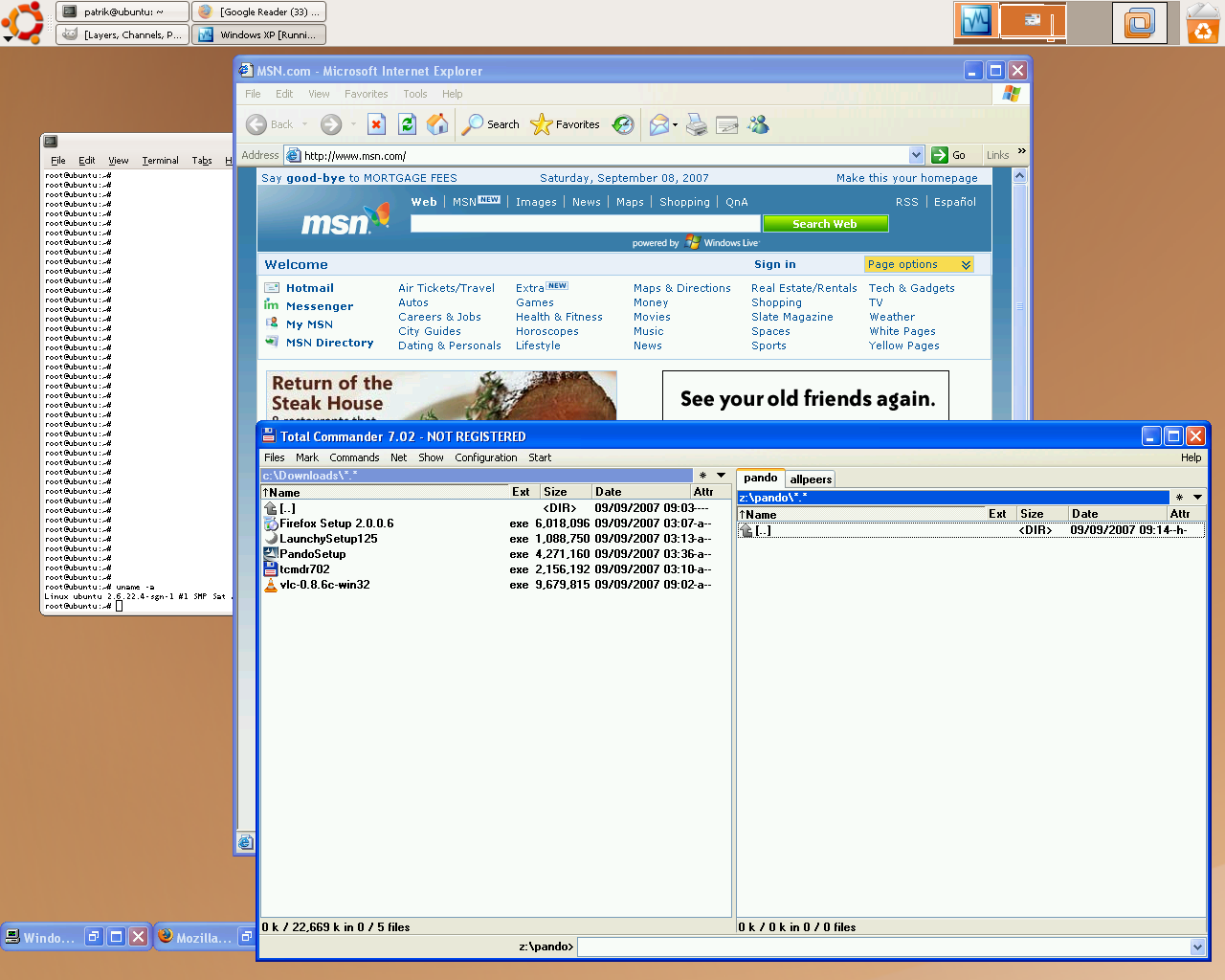The image size is (1225, 980).
Task: Open Maps & Directions link
Action: tap(681, 288)
